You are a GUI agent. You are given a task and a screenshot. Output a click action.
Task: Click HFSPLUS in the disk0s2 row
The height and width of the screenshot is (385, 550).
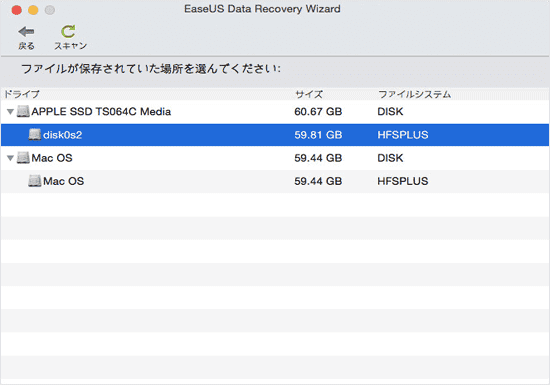403,135
